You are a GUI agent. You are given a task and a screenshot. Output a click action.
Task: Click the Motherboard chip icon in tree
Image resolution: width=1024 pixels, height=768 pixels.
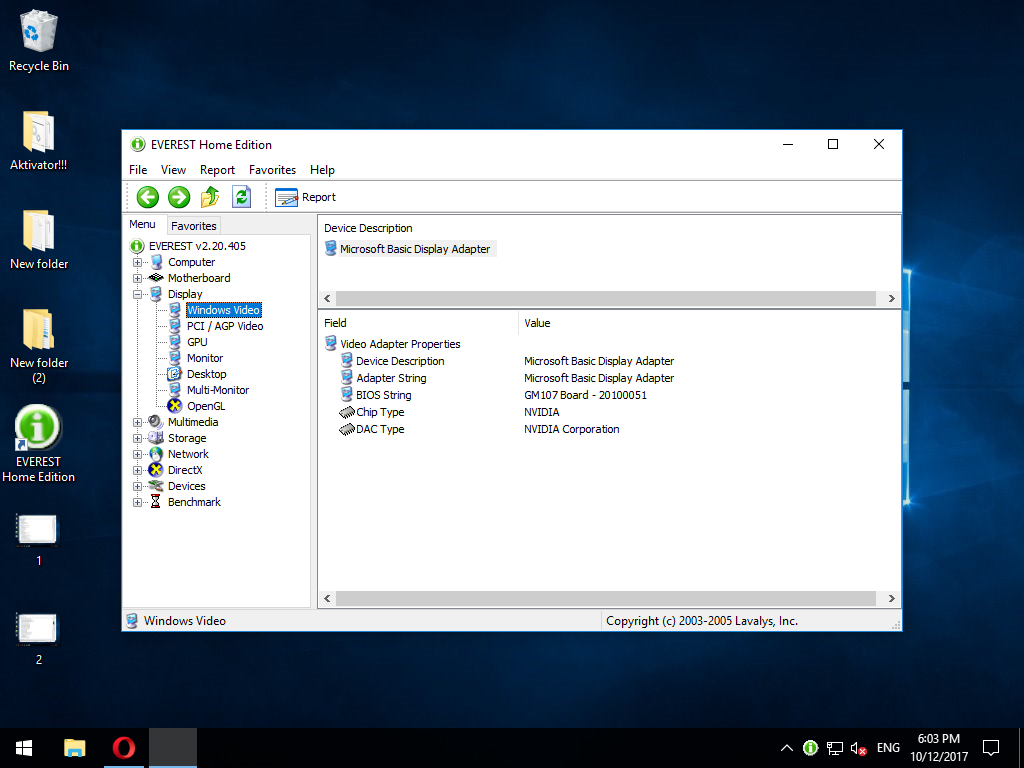(156, 278)
